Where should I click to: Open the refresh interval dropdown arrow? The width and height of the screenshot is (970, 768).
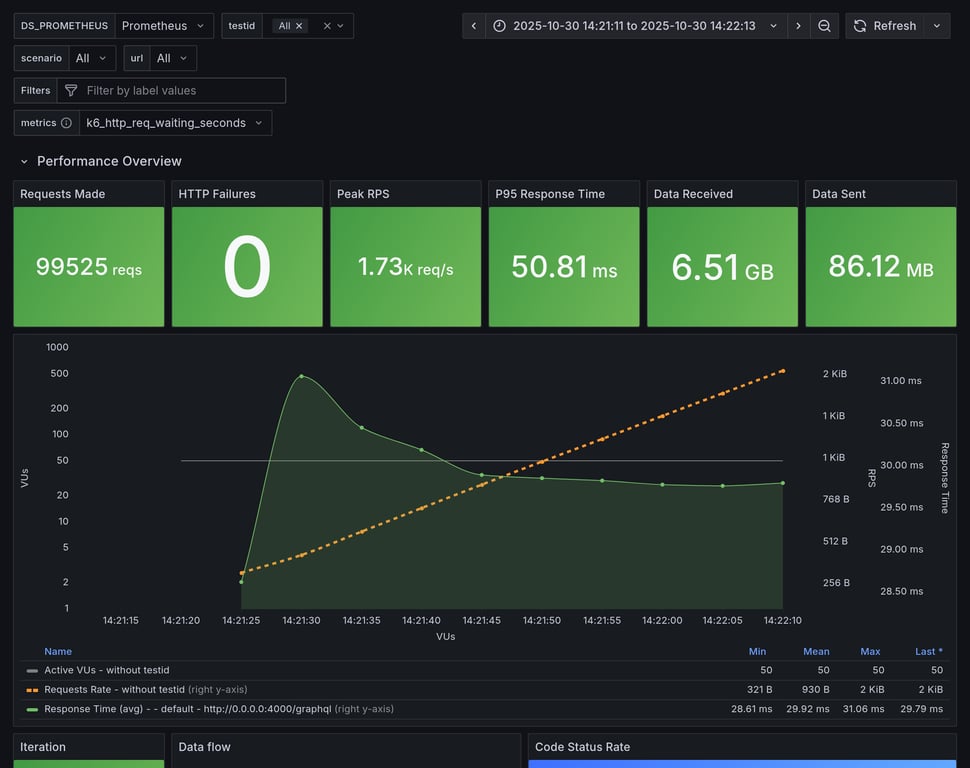[937, 26]
